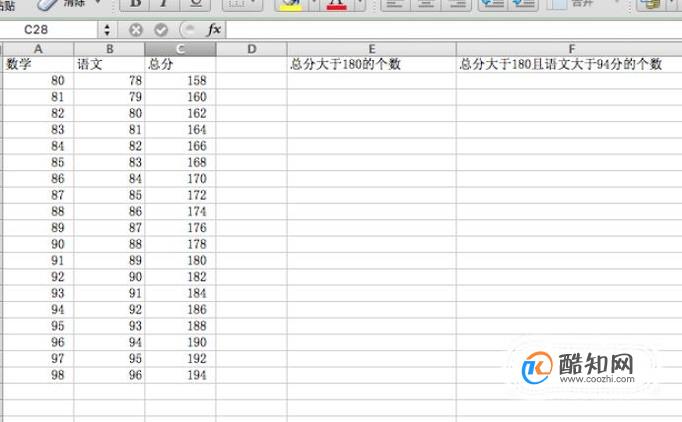Screen dimensions: 682x422
Task: Select the cell 总分大于180且语文大于94分的个数
Action: pos(570,64)
